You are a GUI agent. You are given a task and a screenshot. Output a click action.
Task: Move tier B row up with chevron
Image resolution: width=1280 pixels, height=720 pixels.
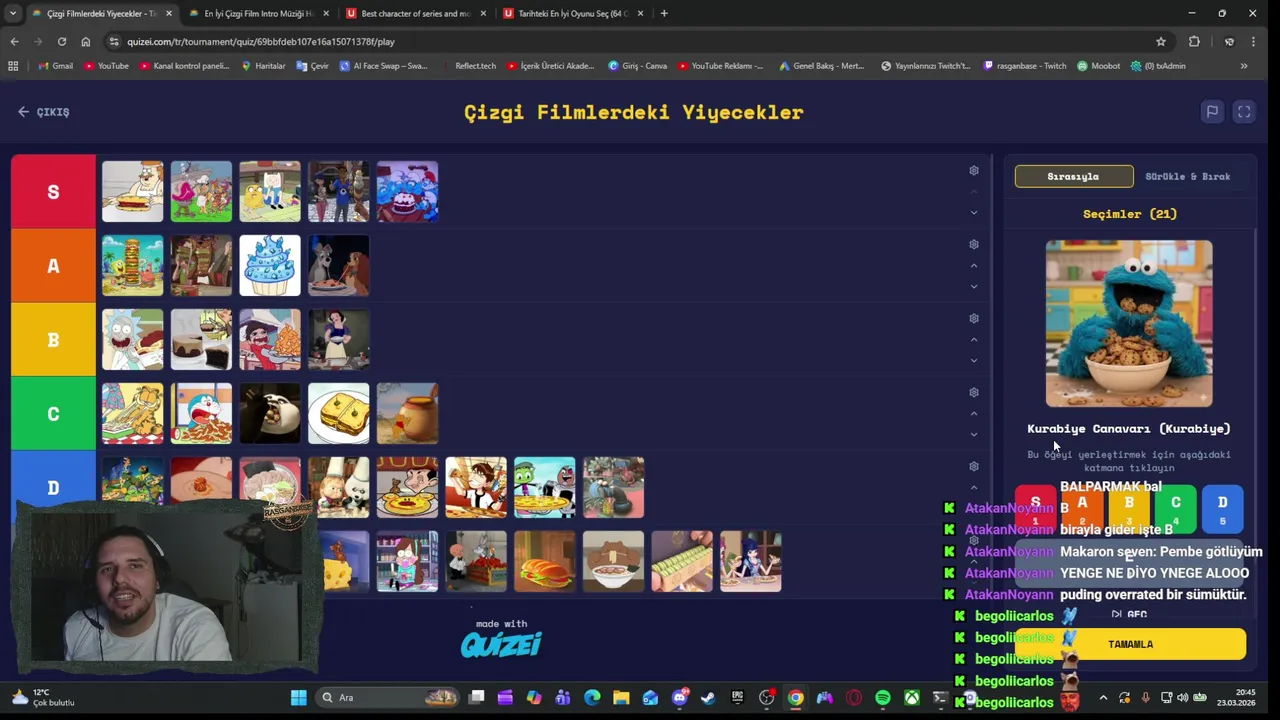(x=974, y=339)
